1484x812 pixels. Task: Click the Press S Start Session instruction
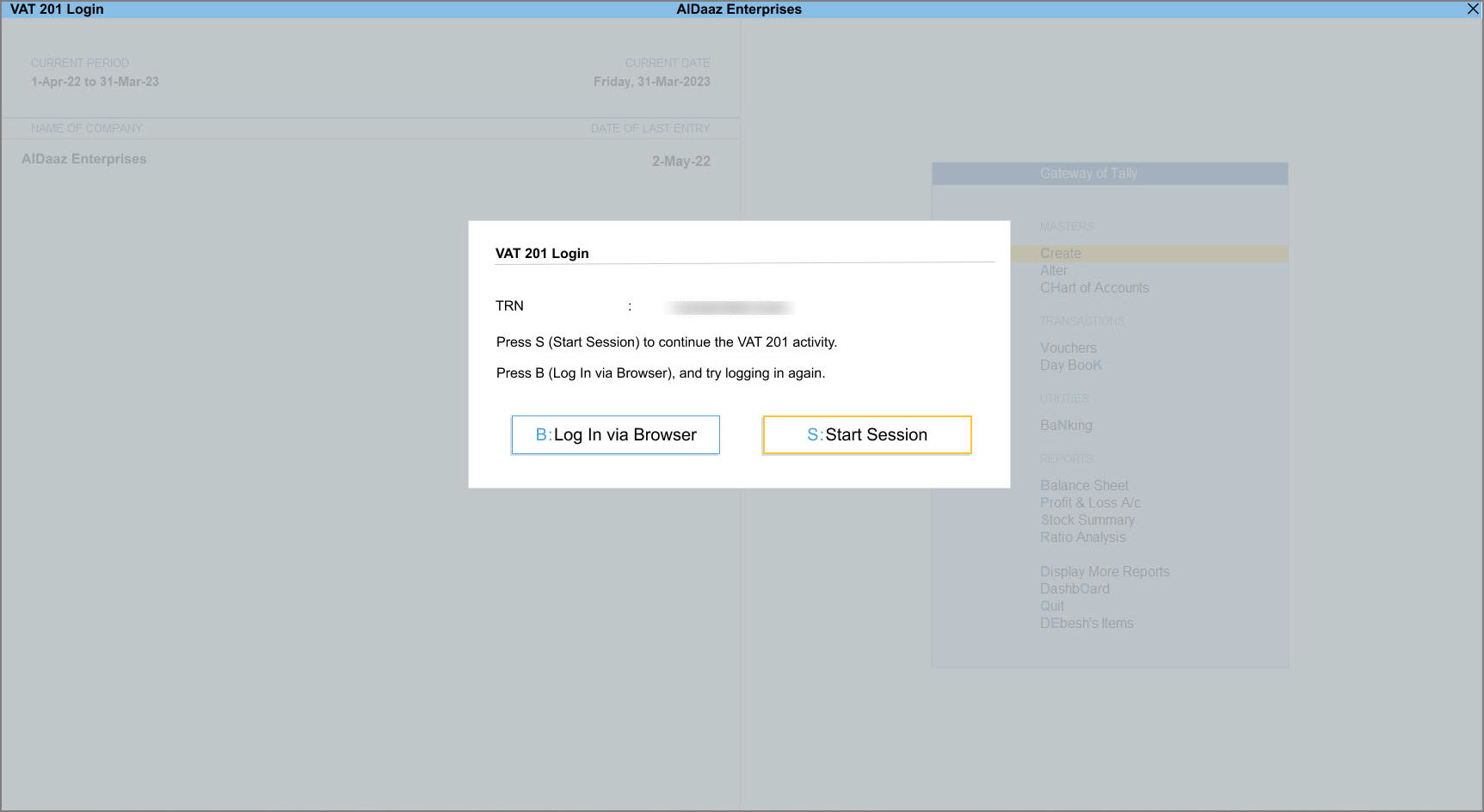click(667, 341)
